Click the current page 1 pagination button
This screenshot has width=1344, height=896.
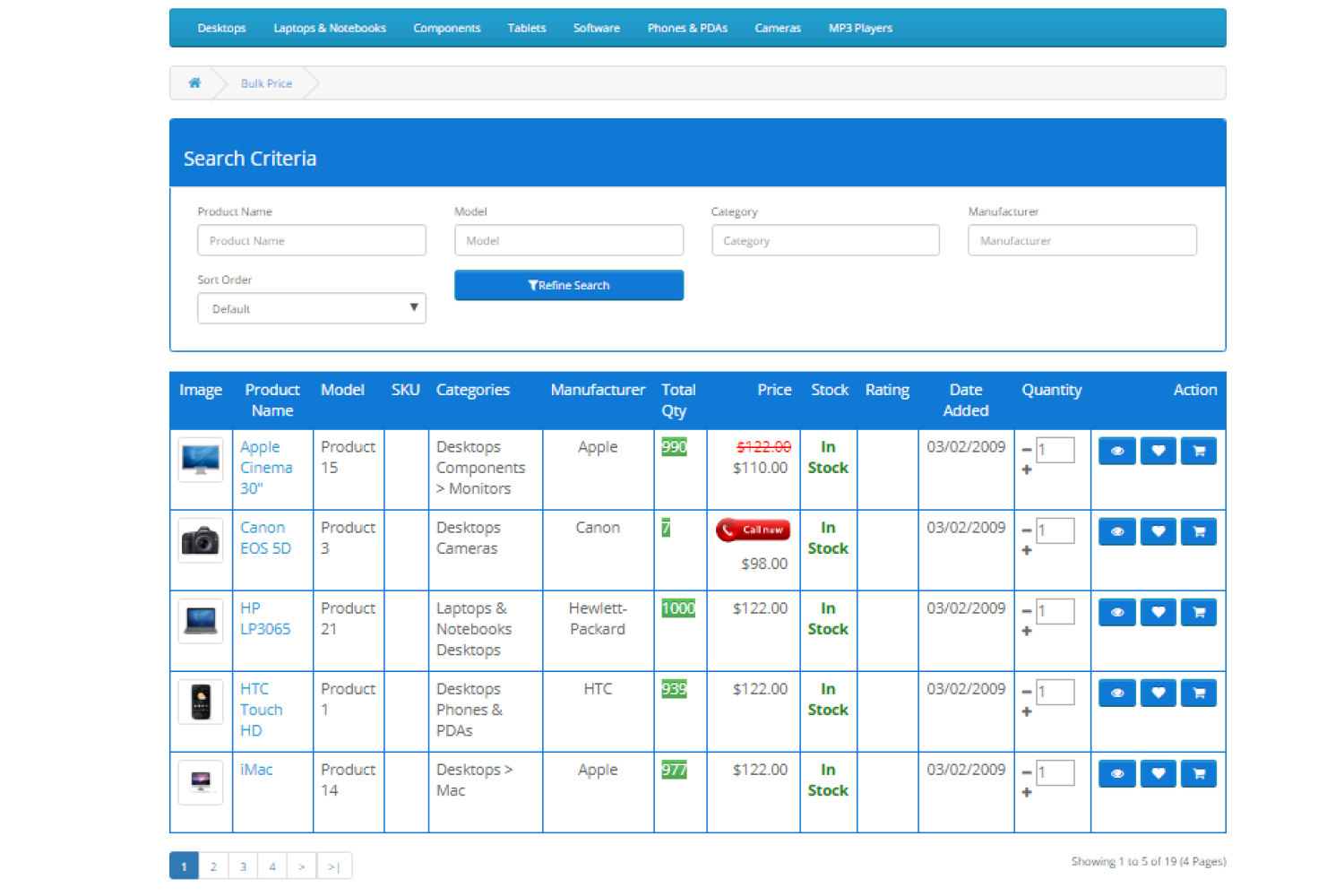(184, 866)
